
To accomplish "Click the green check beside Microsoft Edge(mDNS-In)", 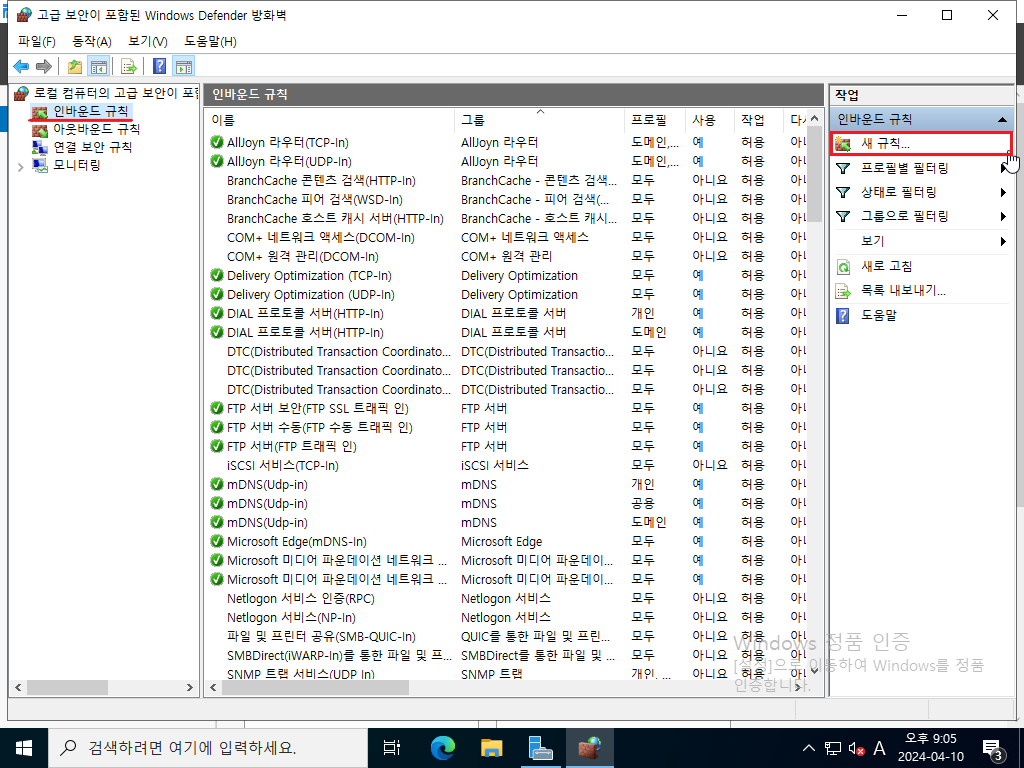I will pyautogui.click(x=217, y=541).
